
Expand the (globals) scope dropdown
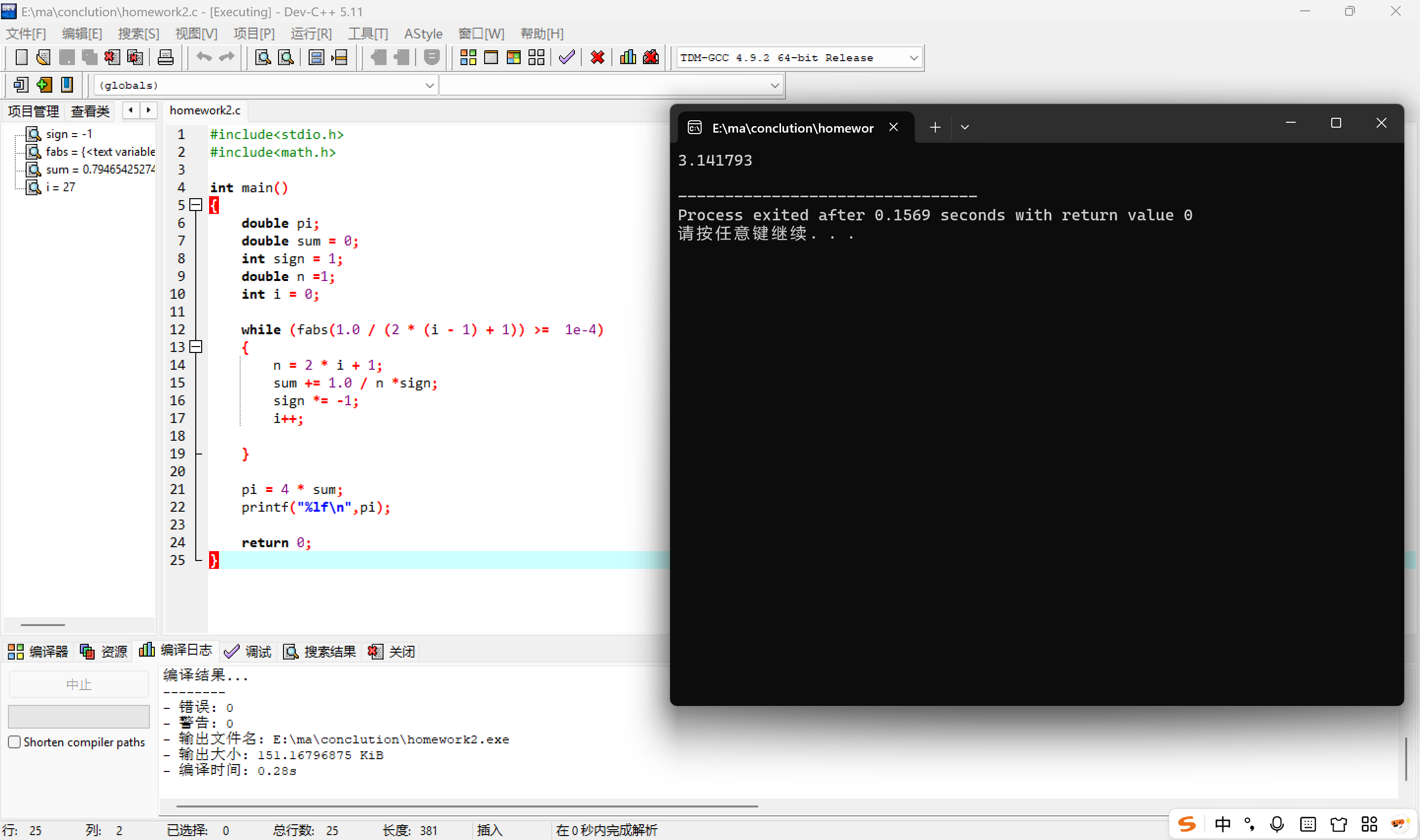[x=429, y=85]
